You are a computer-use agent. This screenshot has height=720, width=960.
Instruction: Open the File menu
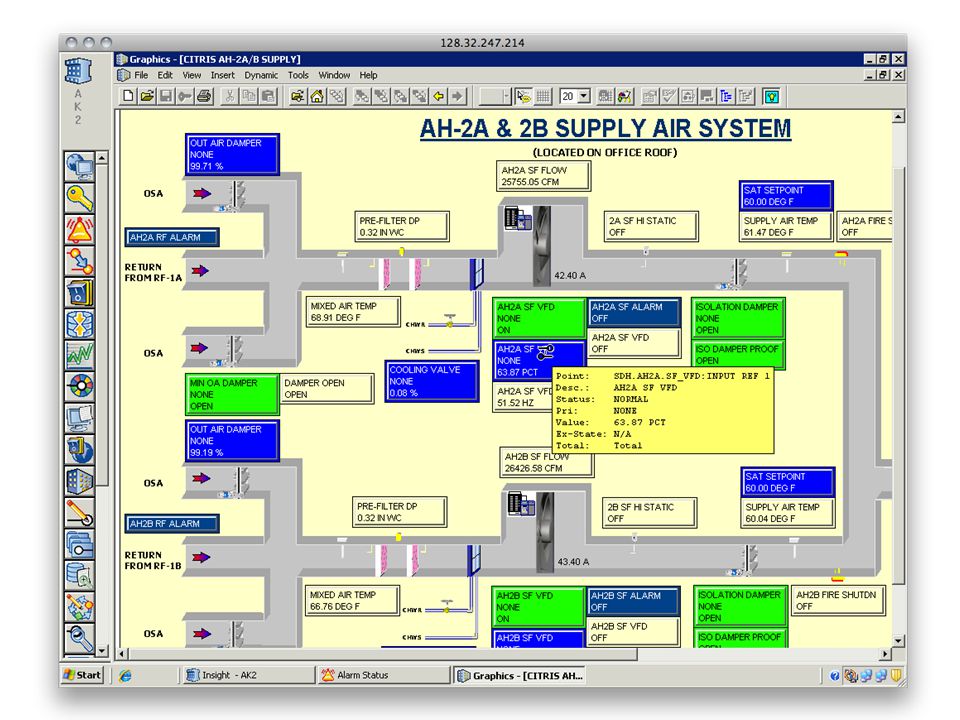pyautogui.click(x=141, y=75)
